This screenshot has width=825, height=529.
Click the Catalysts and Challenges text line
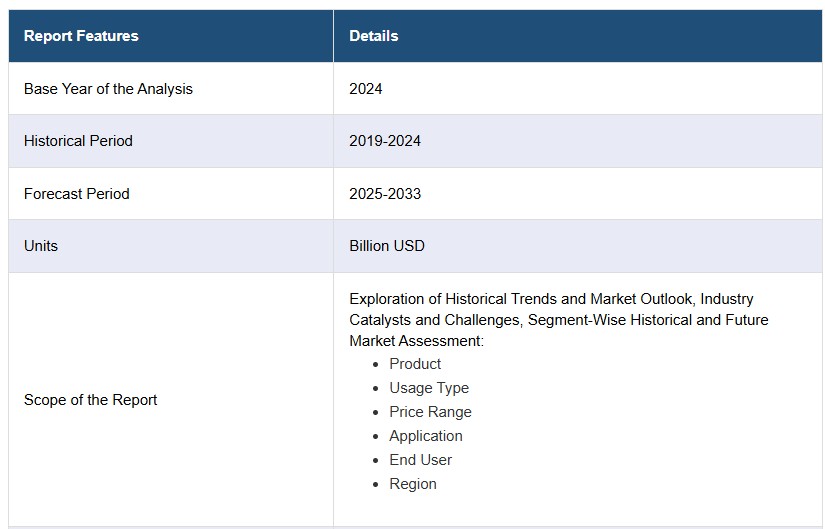click(559, 320)
